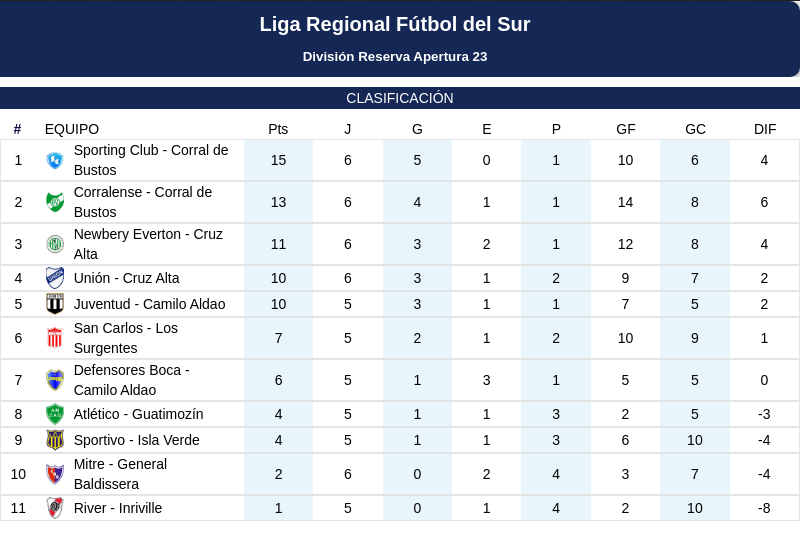Click the Atlético Guatimozín green shield
The width and height of the screenshot is (800, 554).
55,414
